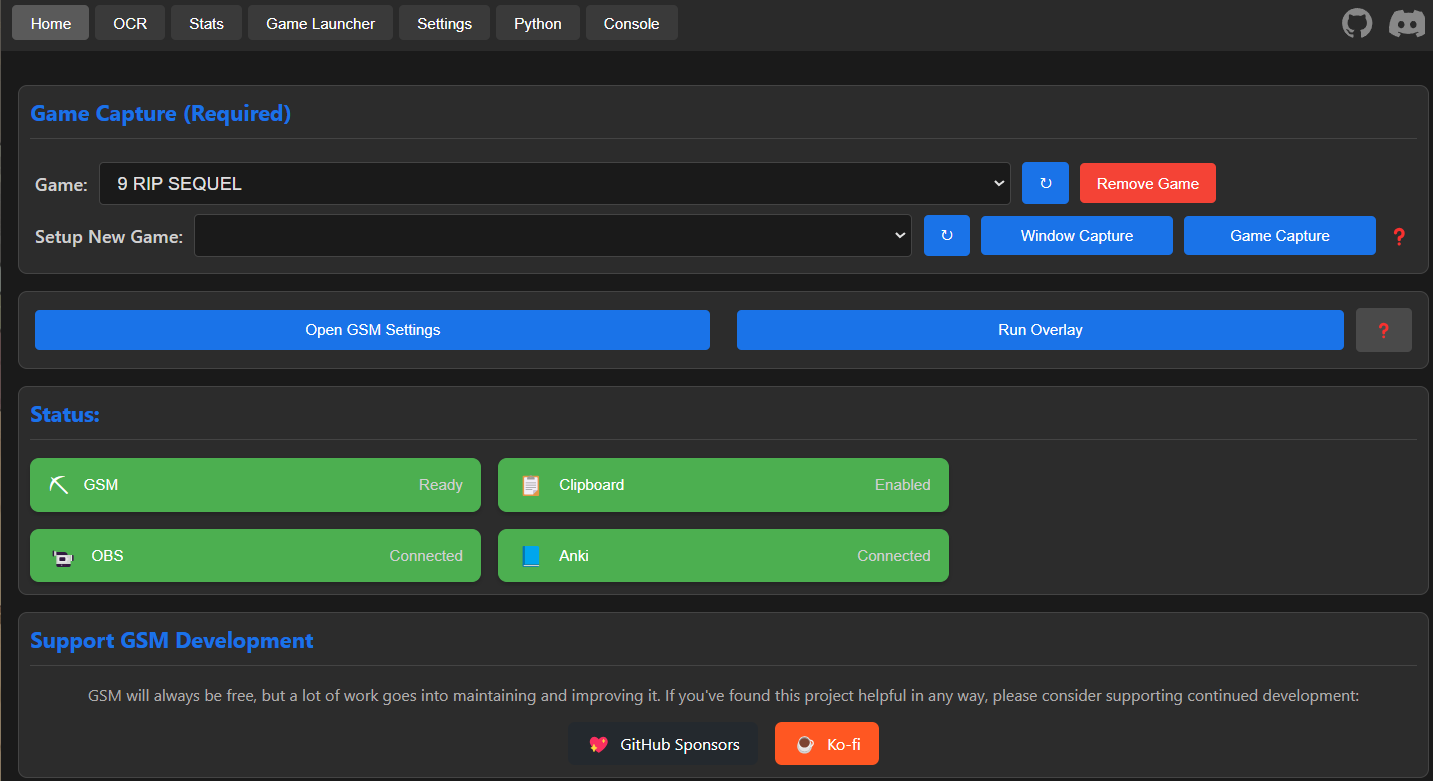The width and height of the screenshot is (1433, 781).
Task: Click the Status: heading
Action: (65, 414)
